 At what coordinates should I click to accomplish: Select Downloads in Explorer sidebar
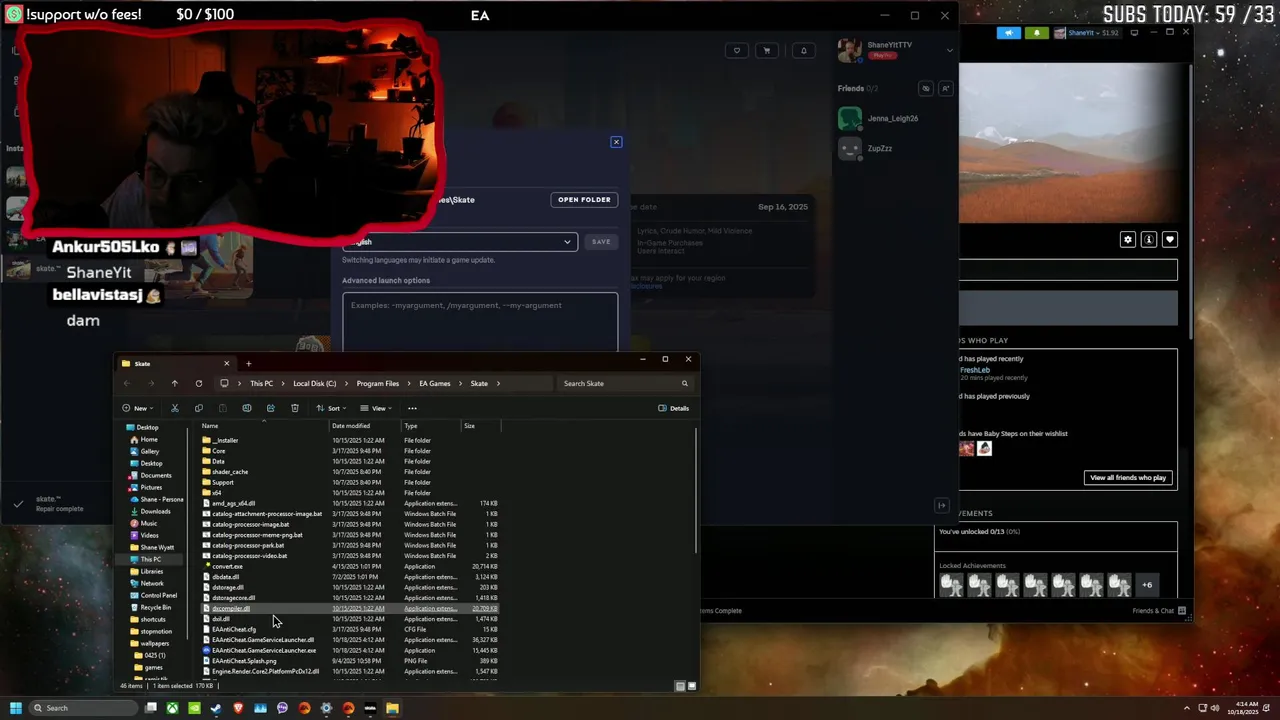pyautogui.click(x=155, y=511)
